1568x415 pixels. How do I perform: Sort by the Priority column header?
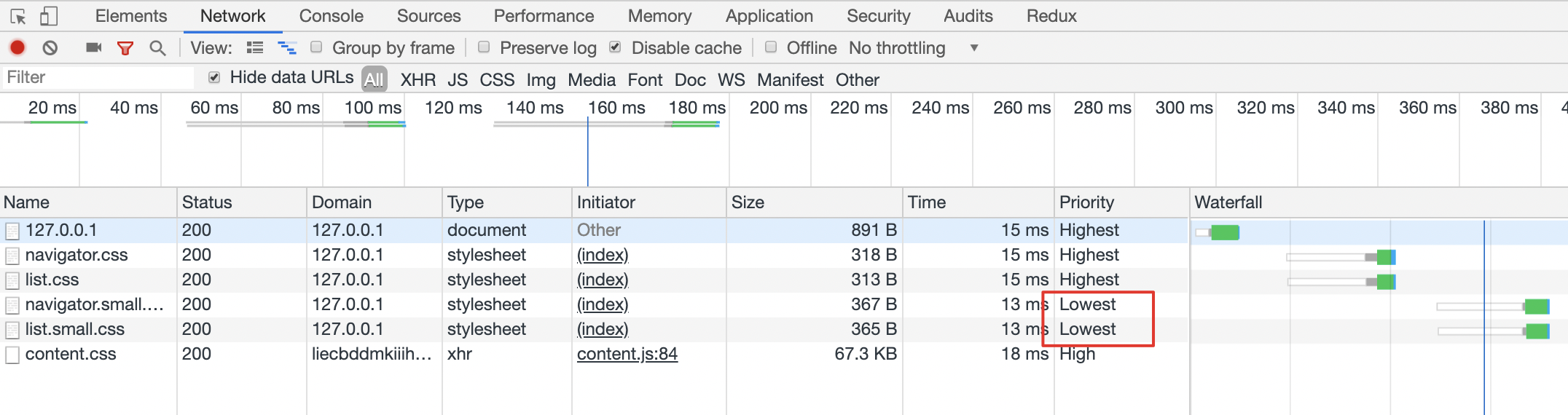point(1121,202)
